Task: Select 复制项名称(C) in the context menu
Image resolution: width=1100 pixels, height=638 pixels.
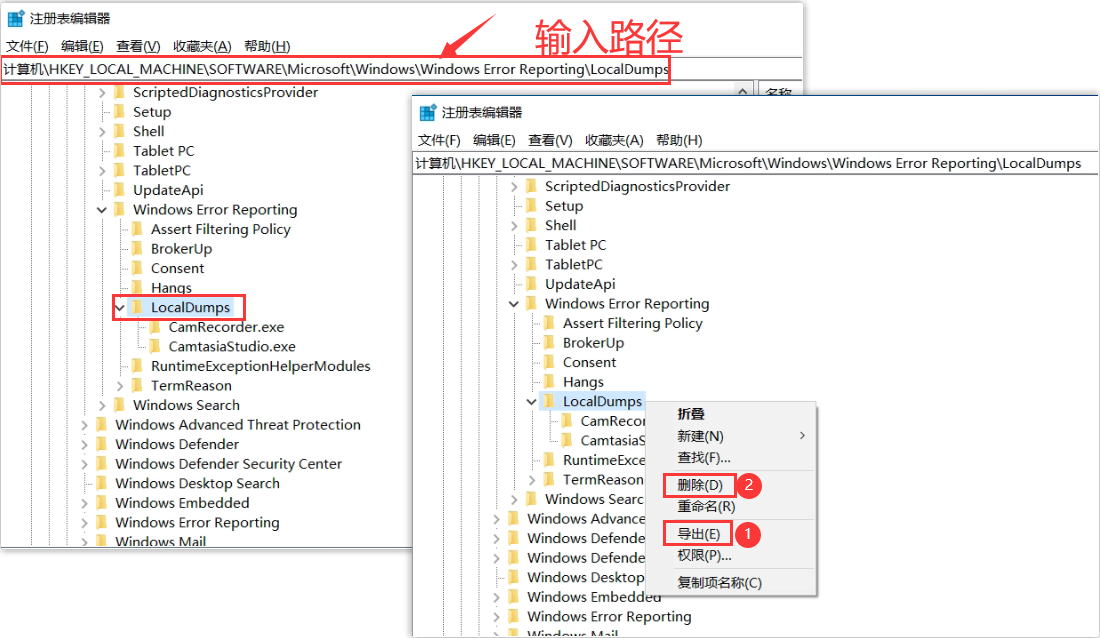Action: [719, 583]
